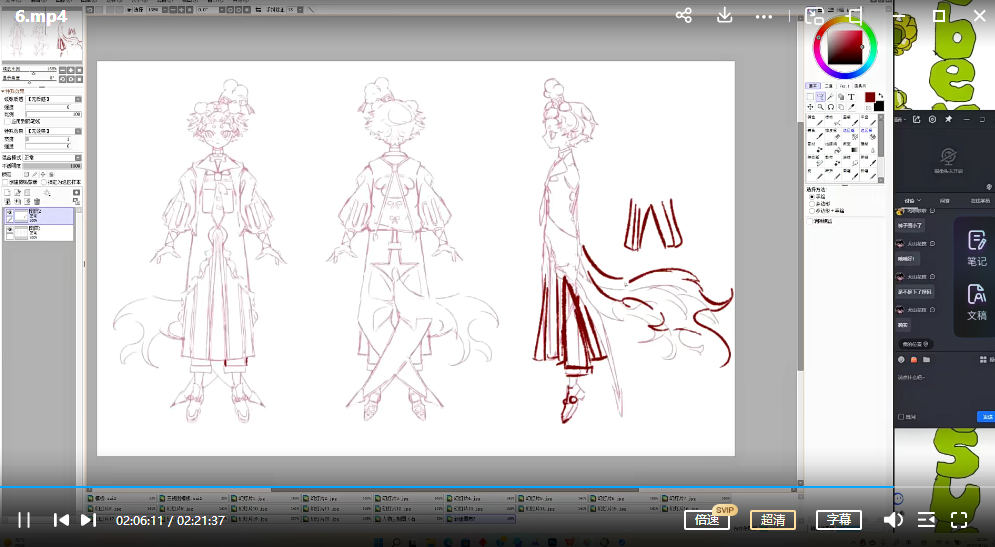Toggle subtitles with the 字幕 button

[838, 520]
